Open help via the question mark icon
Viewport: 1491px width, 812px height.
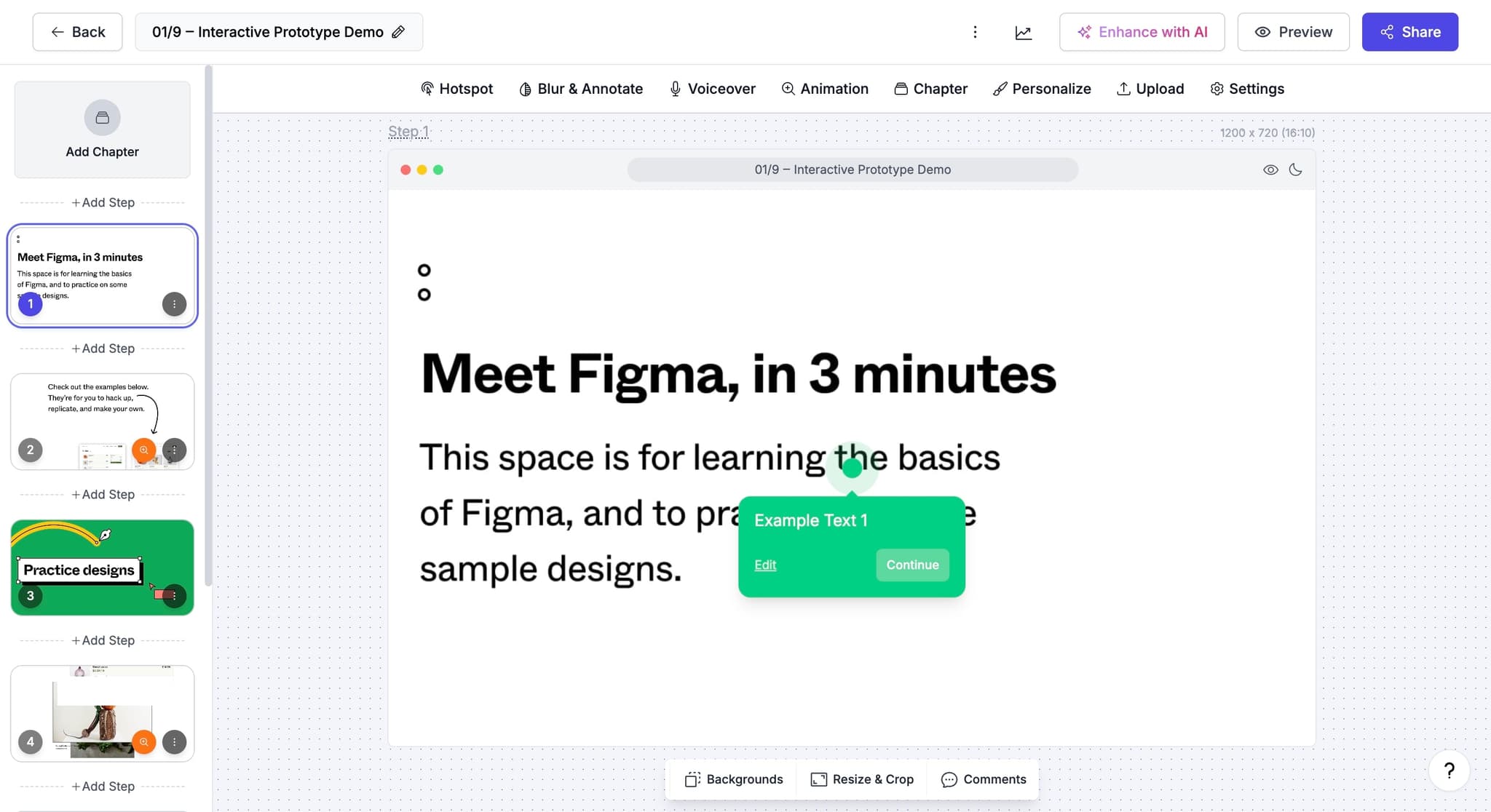coord(1449,771)
